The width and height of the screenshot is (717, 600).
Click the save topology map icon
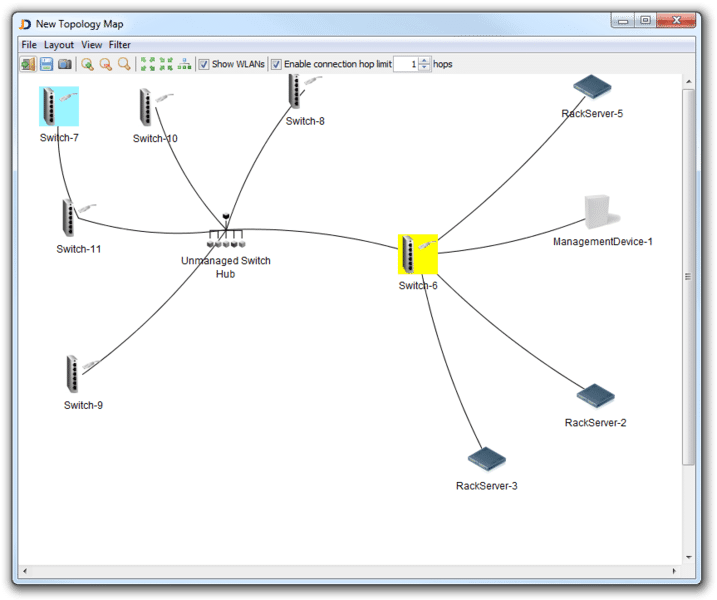click(x=46, y=64)
